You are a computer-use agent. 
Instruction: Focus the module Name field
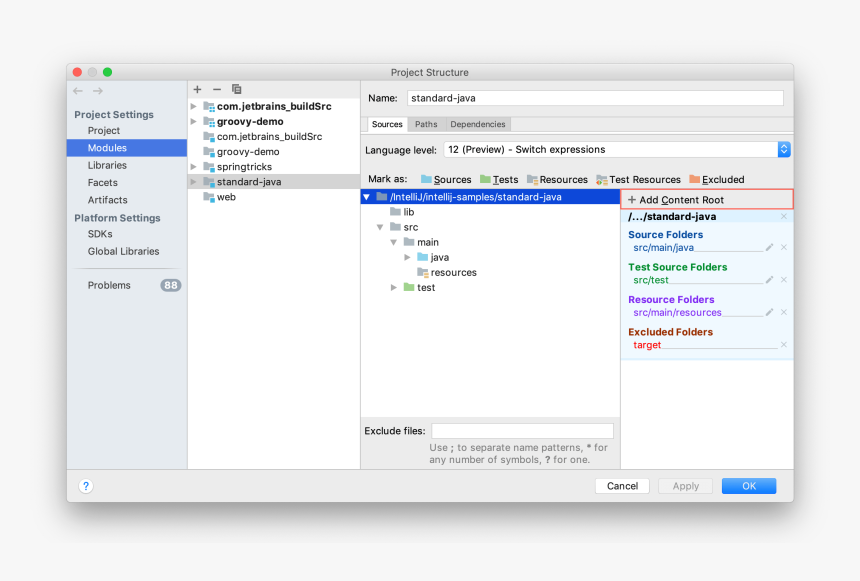pyautogui.click(x=595, y=98)
